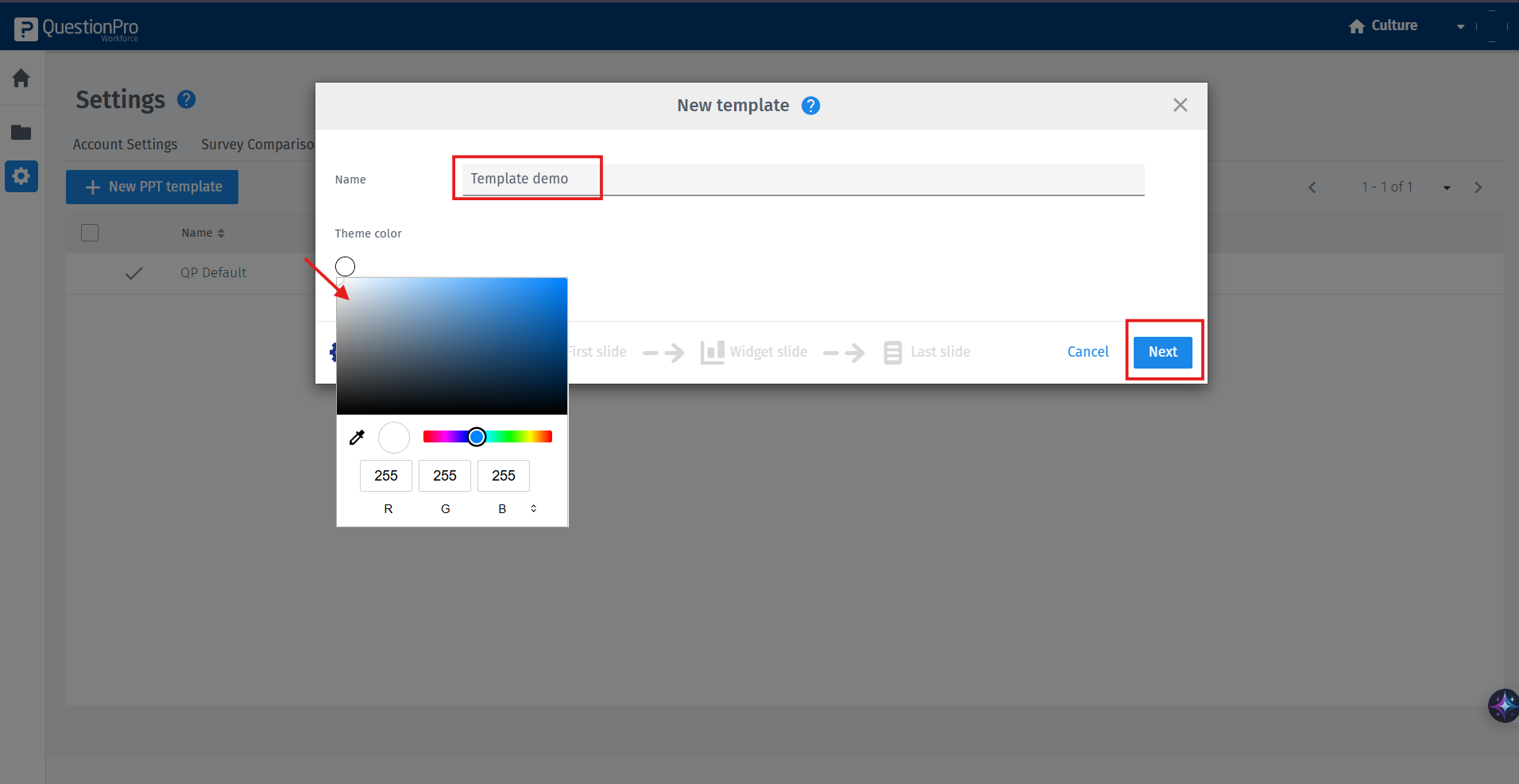This screenshot has width=1519, height=784.
Task: Click the settings gear in the left sidebar
Action: point(21,176)
